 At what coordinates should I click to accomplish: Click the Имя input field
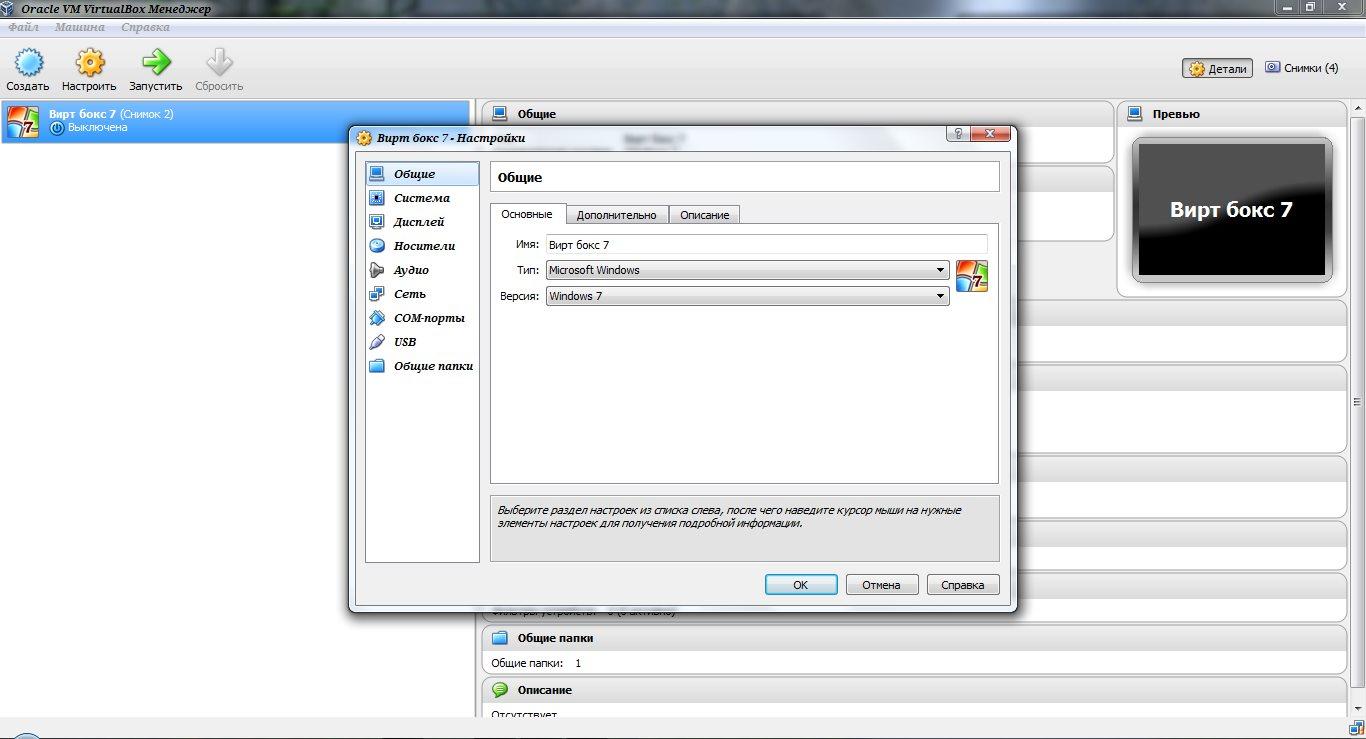(x=767, y=244)
